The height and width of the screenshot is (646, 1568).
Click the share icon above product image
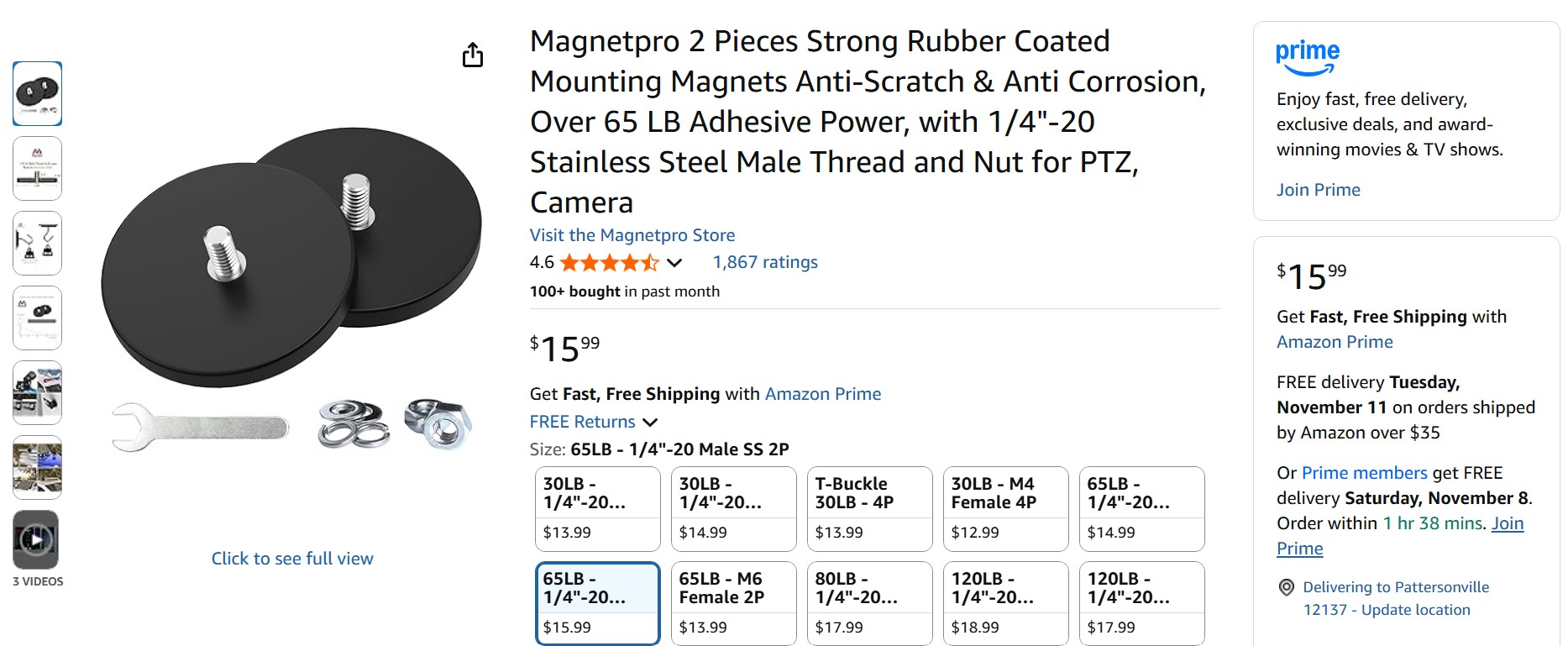click(473, 55)
